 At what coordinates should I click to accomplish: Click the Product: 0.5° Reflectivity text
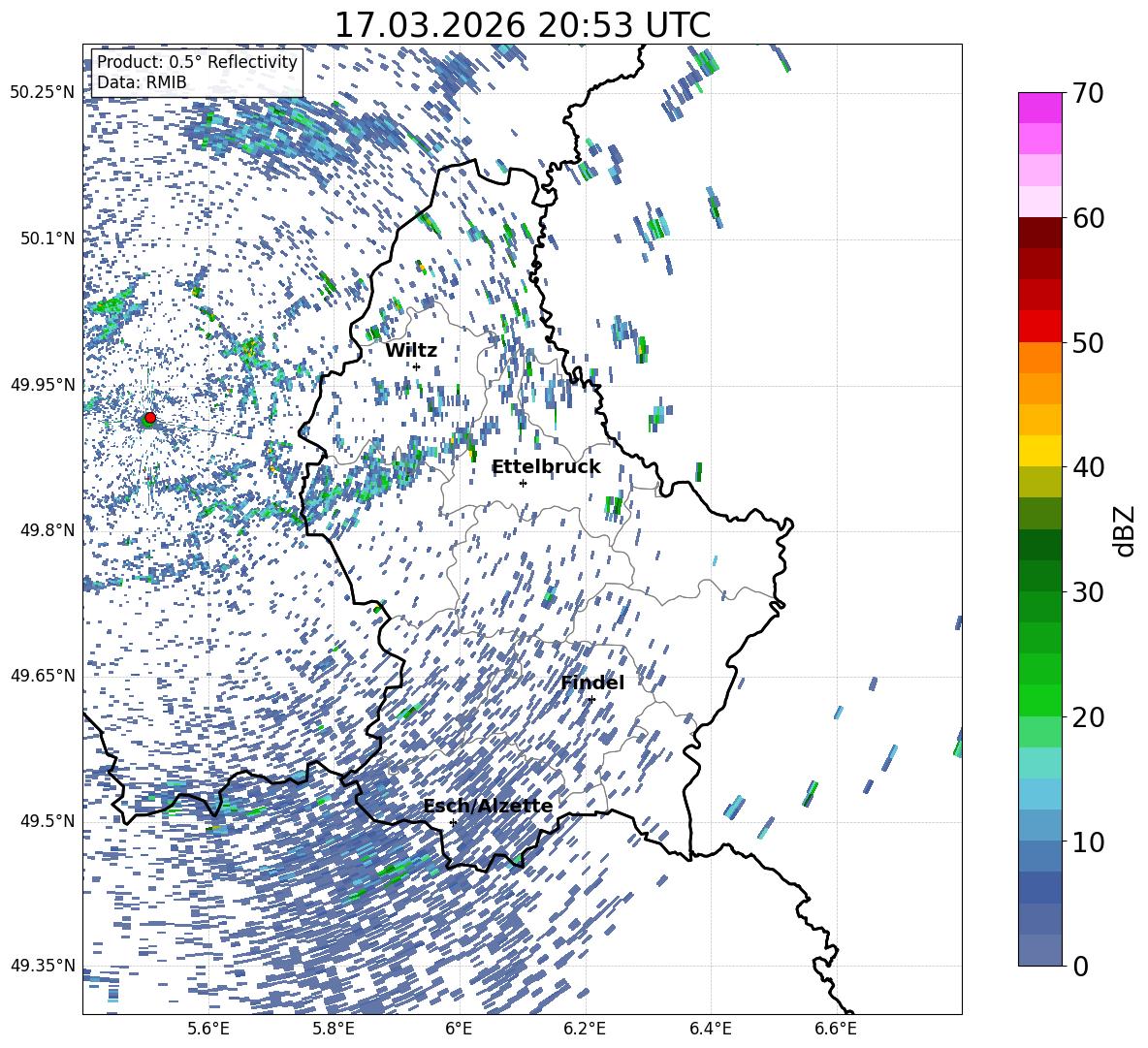pos(197,62)
